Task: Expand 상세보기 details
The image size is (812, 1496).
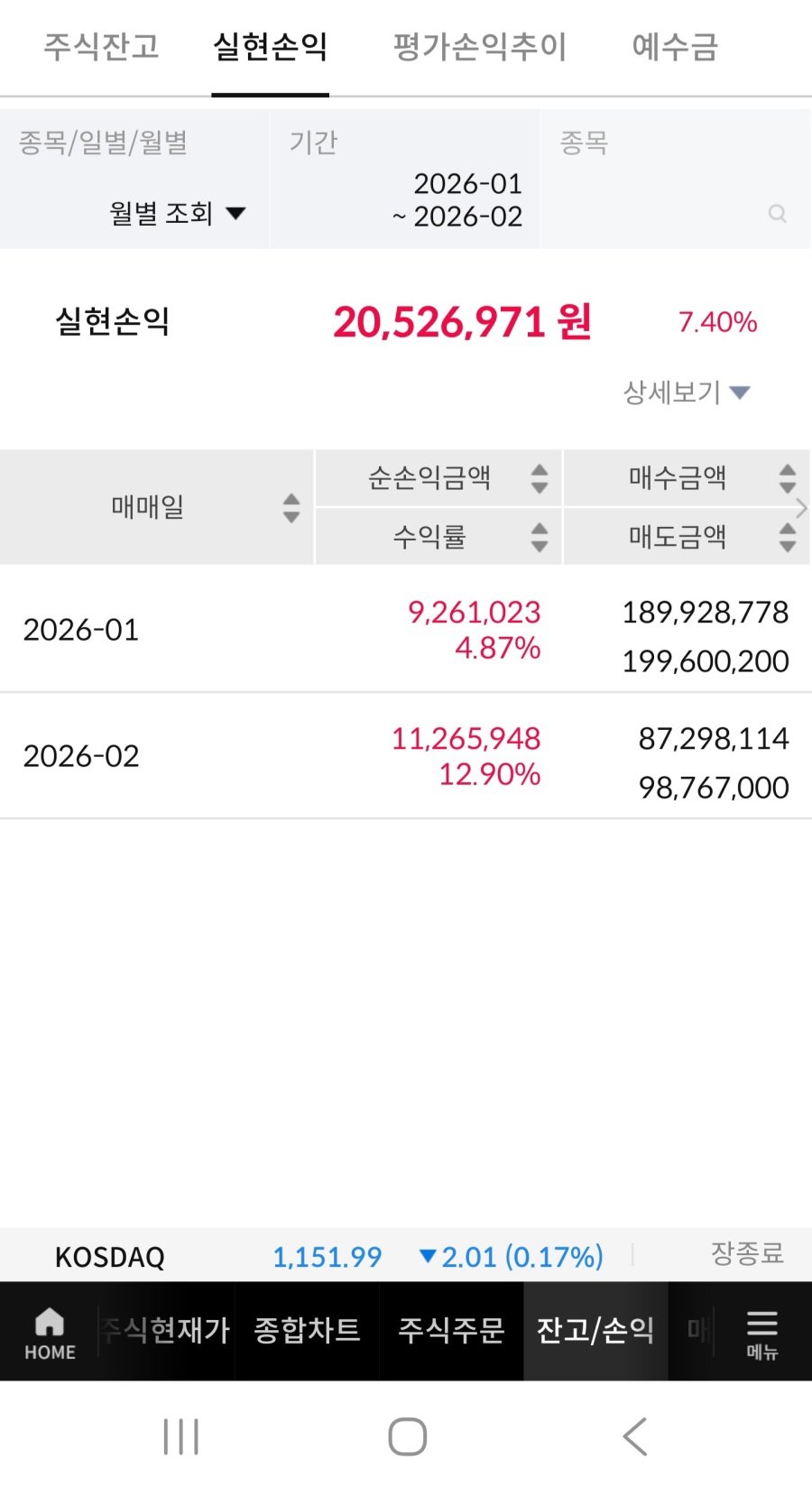Action: pyautogui.click(x=687, y=392)
